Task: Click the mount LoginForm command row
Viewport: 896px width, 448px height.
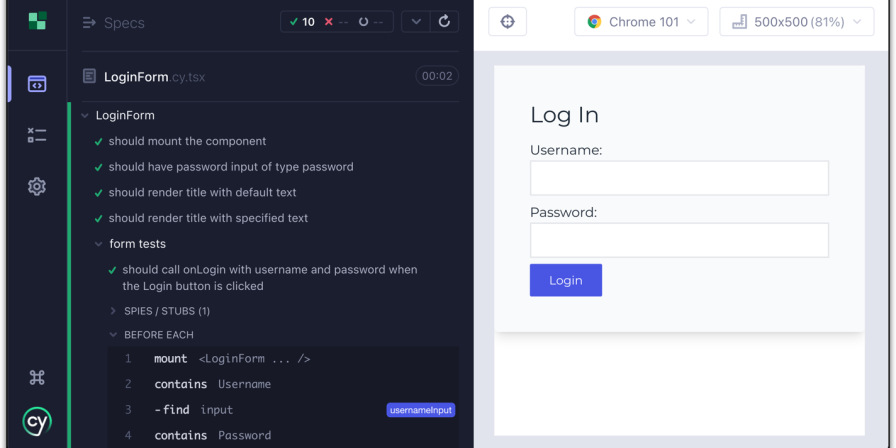Action: (283, 359)
